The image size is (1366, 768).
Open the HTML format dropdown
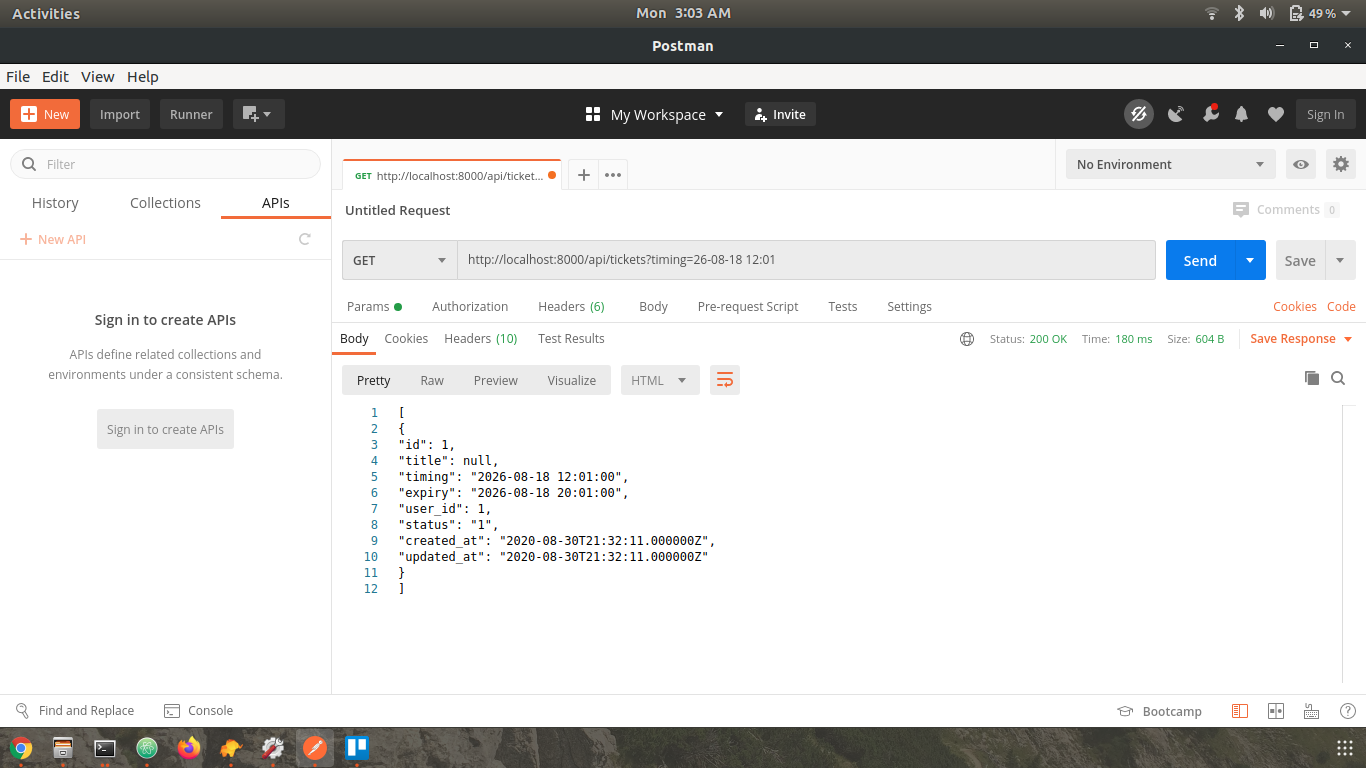coord(660,380)
